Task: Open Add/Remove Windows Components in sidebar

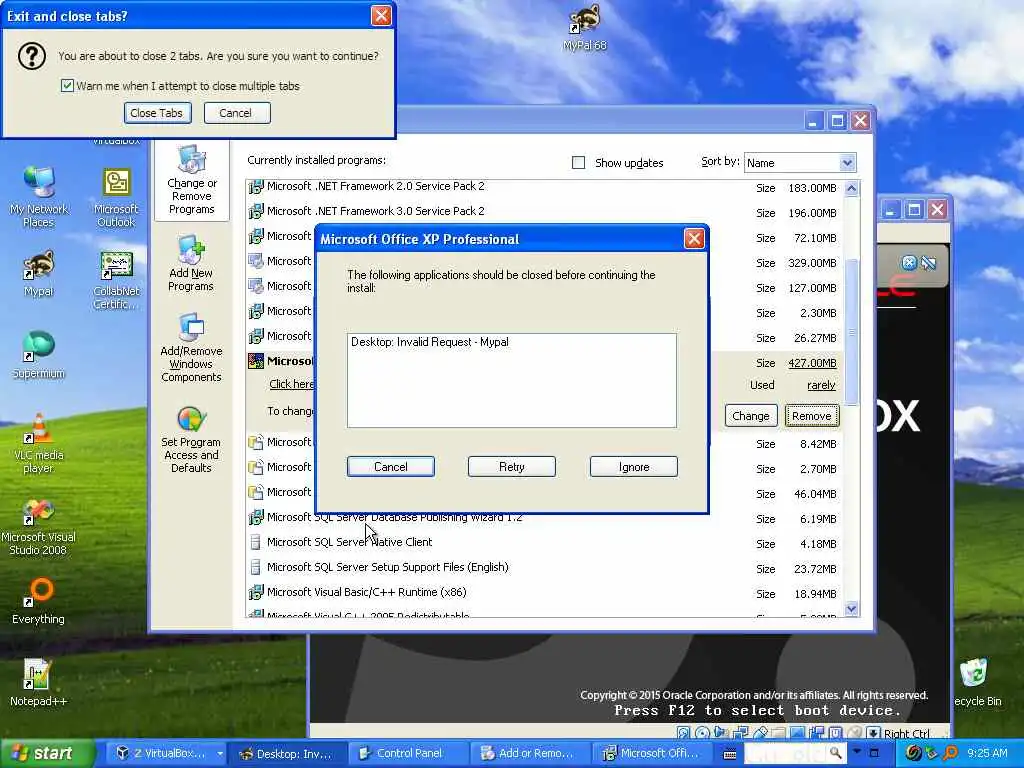Action: click(x=191, y=347)
